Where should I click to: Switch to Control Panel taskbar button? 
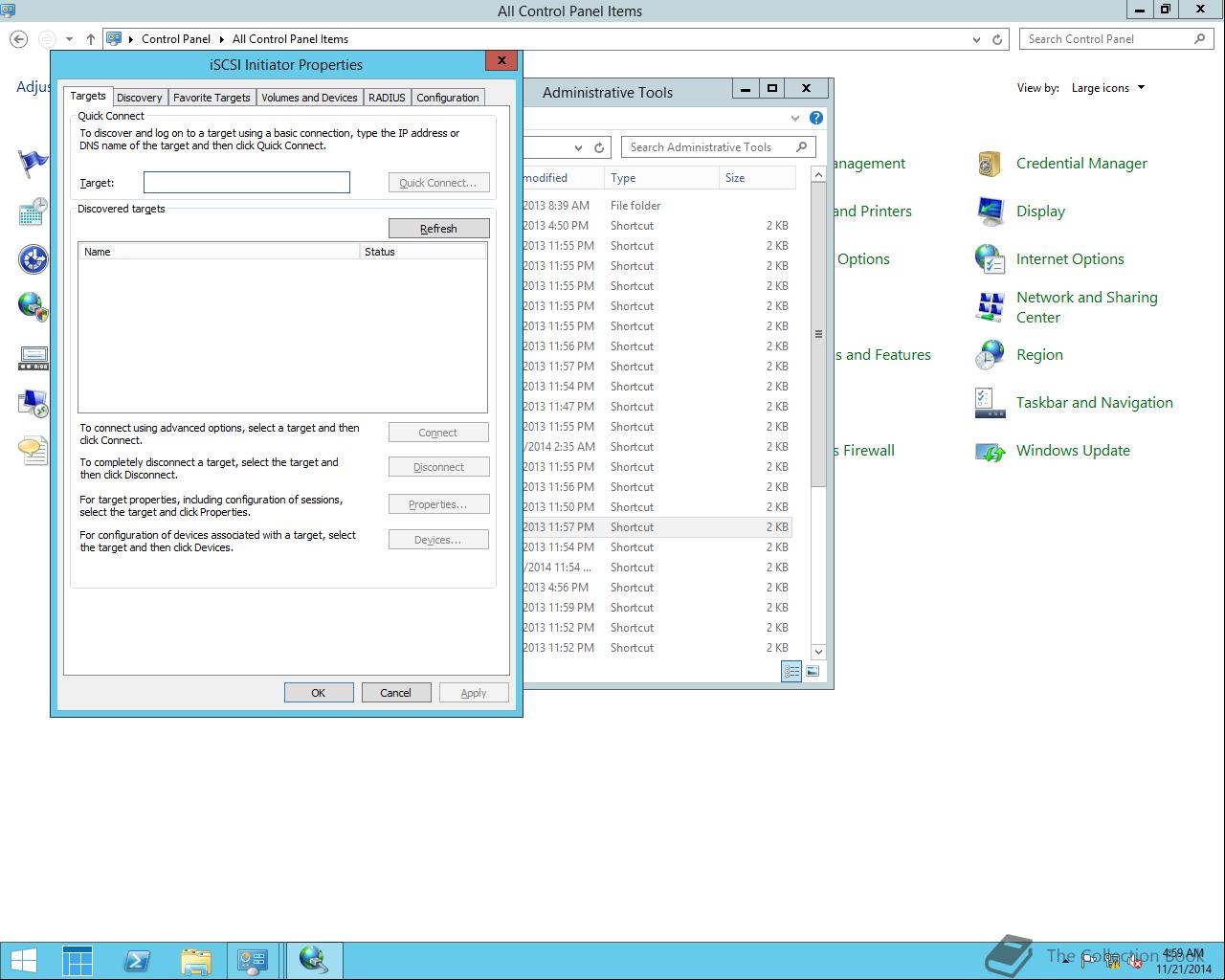(x=254, y=960)
